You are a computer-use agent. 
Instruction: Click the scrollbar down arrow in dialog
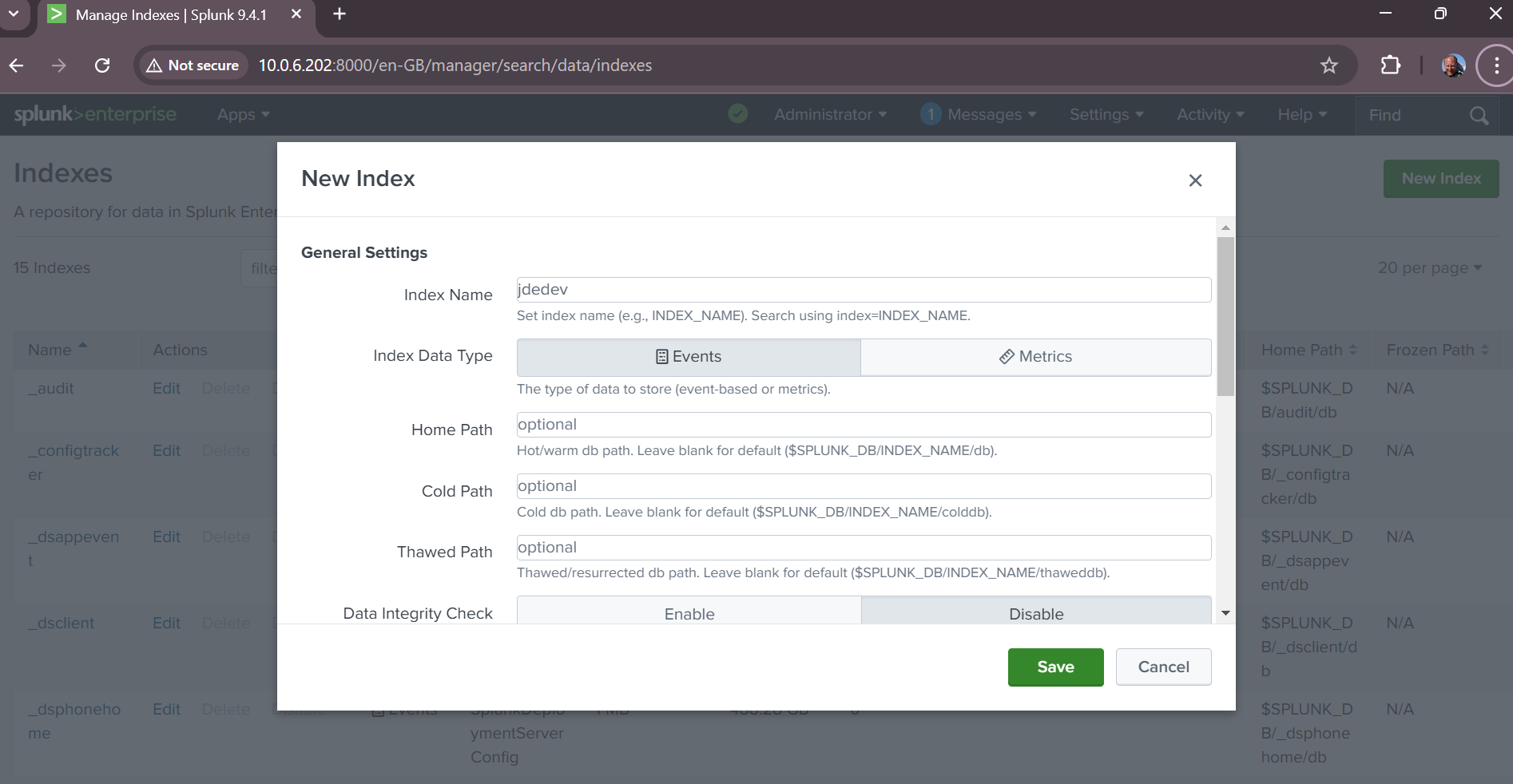pos(1225,613)
